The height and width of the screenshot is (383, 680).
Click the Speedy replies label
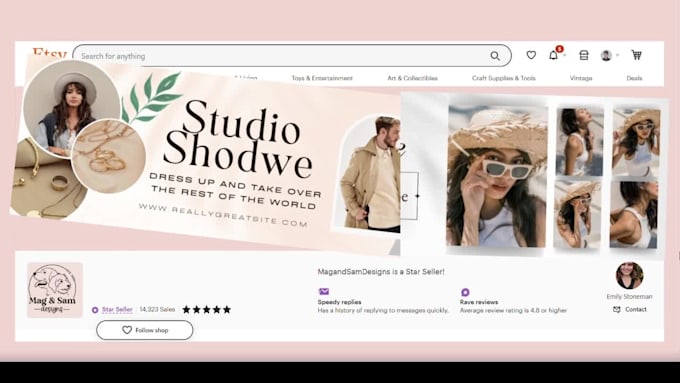click(x=339, y=302)
